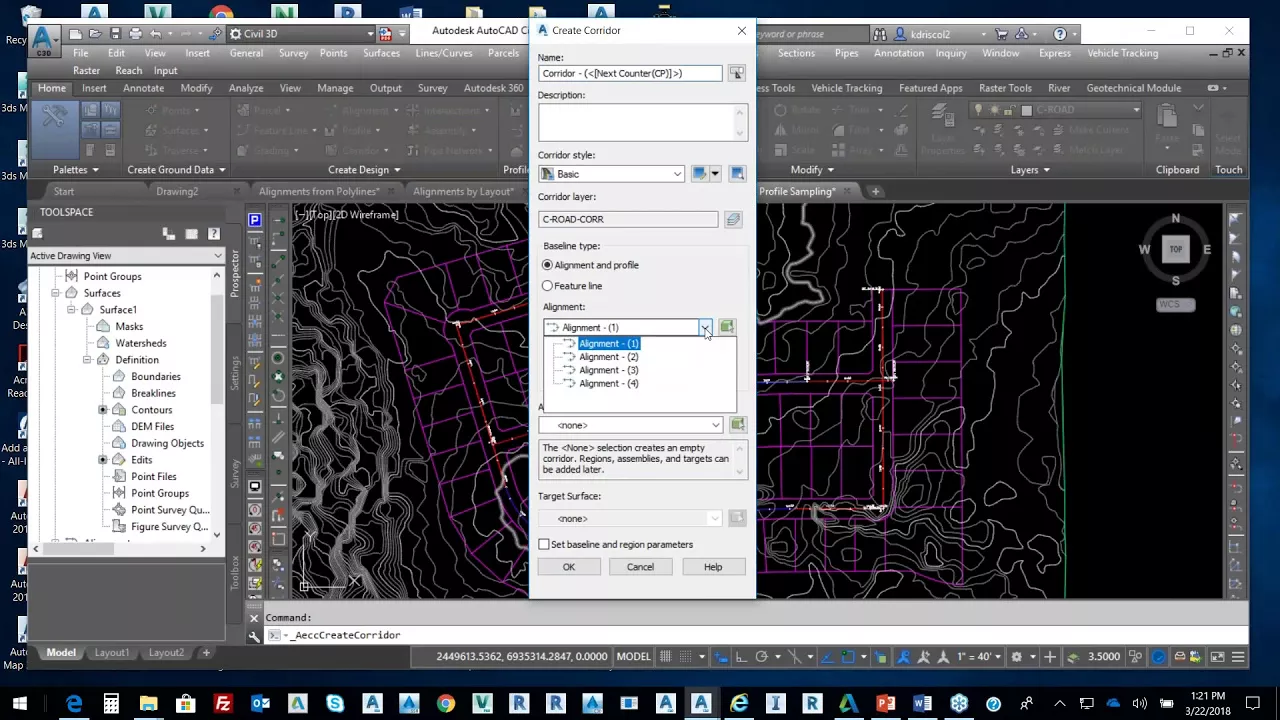Choose Alignment - (3) from the list
The height and width of the screenshot is (720, 1280).
pos(608,370)
